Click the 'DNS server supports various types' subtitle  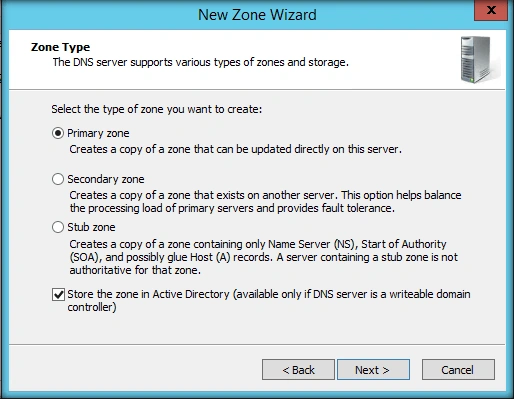click(201, 62)
